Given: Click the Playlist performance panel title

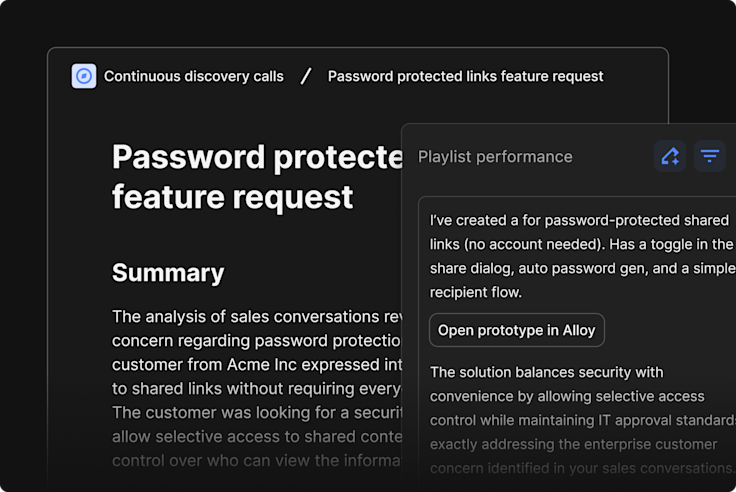Looking at the screenshot, I should click(x=495, y=157).
